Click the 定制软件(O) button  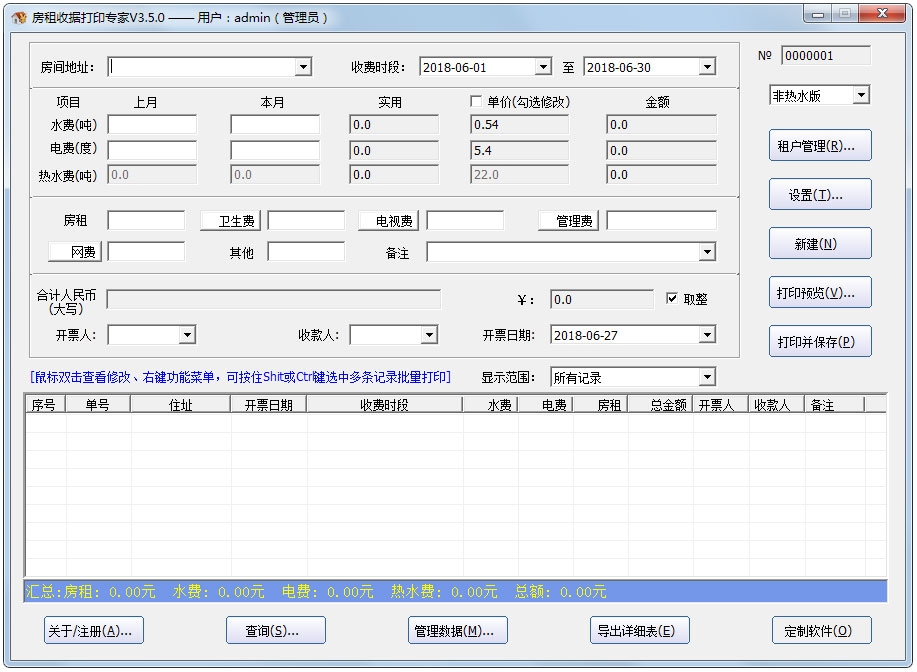[821, 630]
